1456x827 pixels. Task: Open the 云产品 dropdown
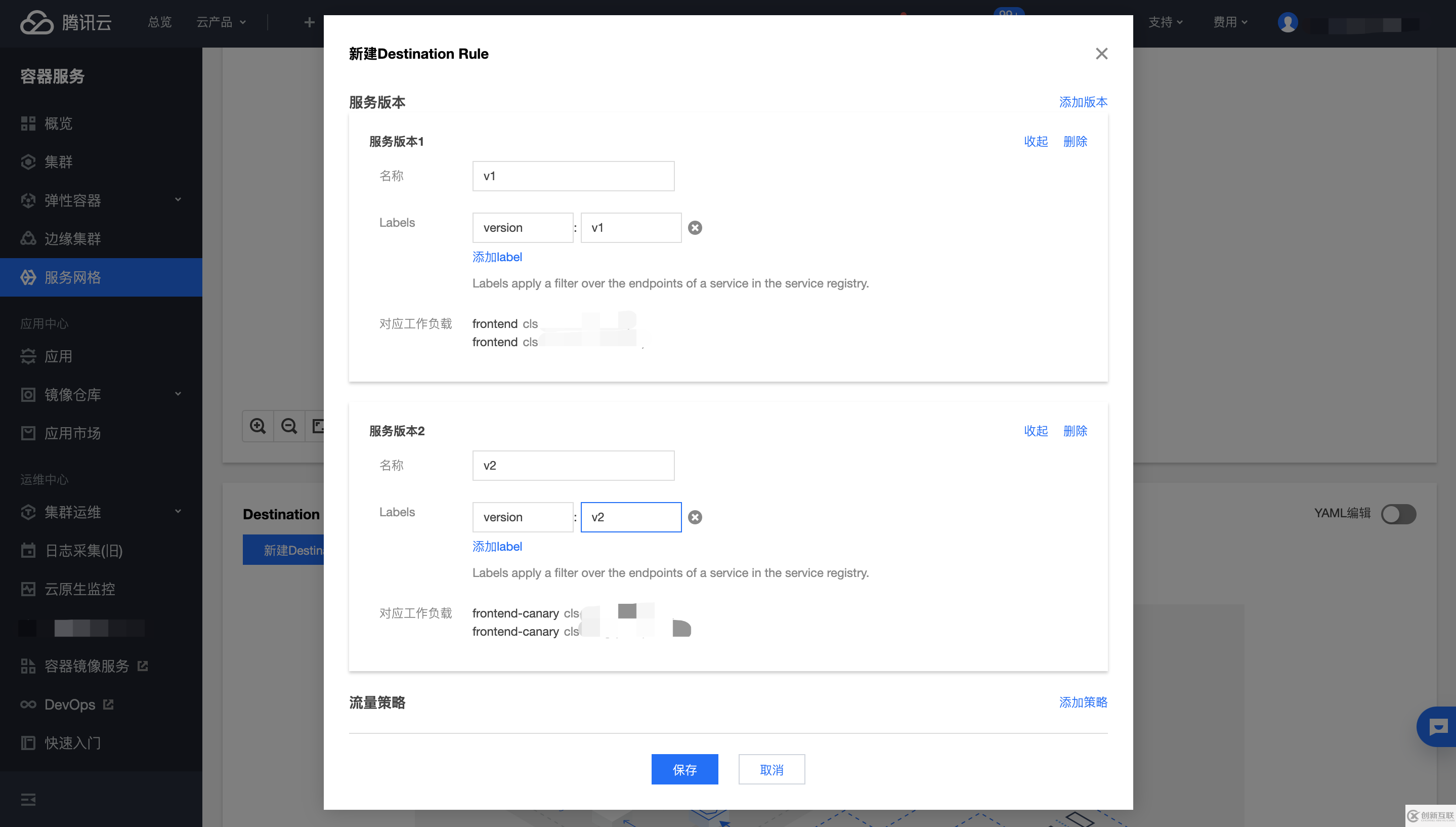221,22
